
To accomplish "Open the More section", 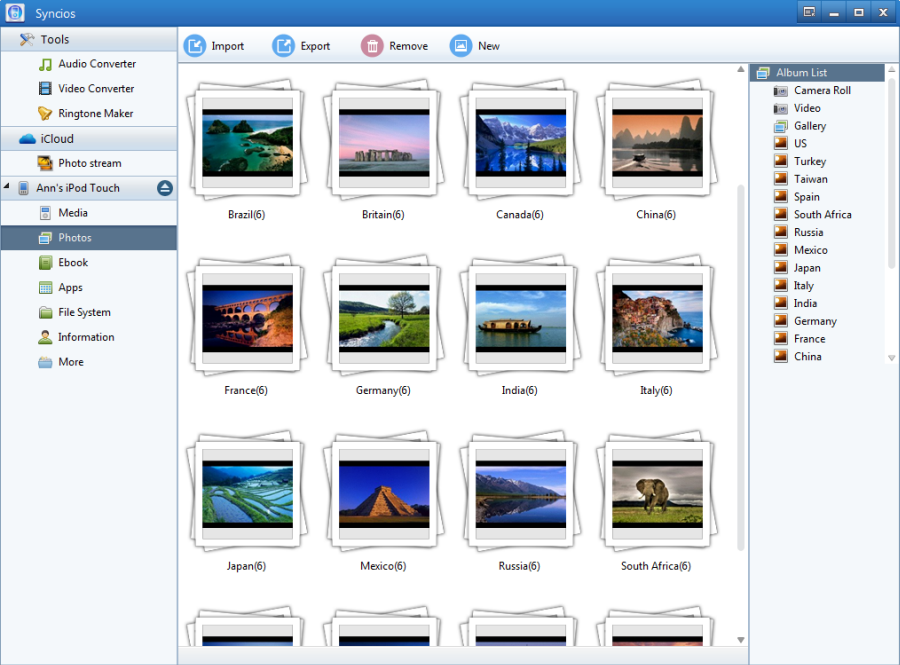I will pyautogui.click(x=88, y=362).
